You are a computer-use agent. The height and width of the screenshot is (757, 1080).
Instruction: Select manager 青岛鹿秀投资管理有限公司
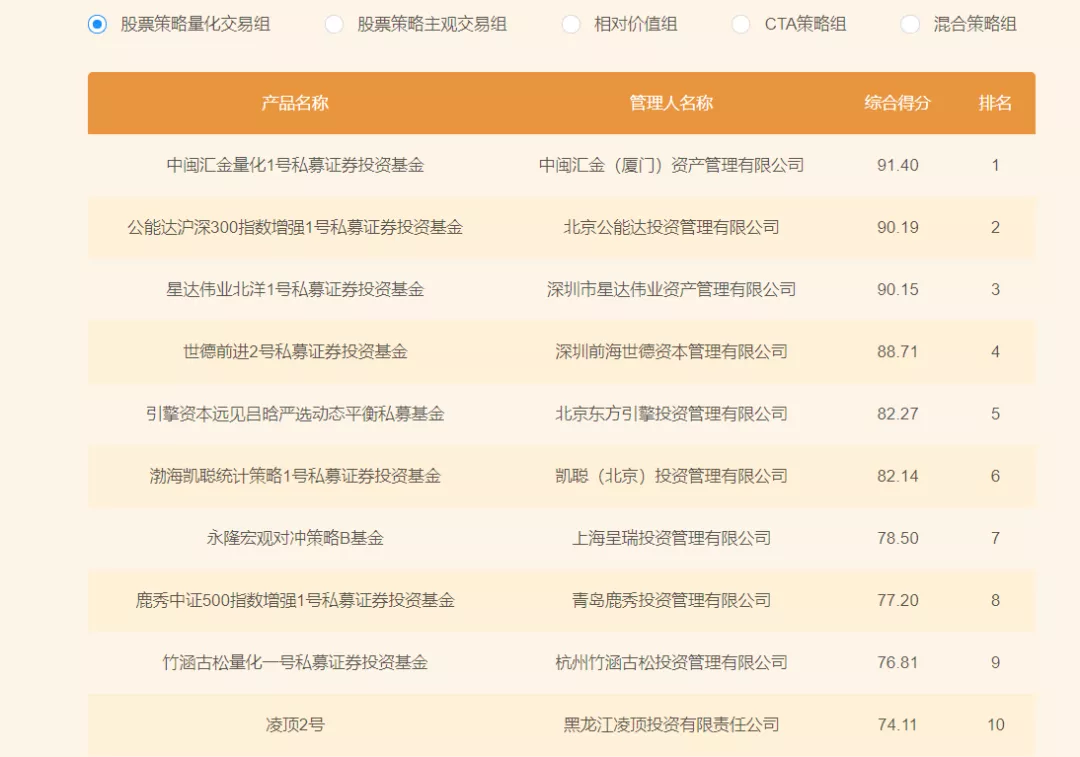tap(671, 601)
